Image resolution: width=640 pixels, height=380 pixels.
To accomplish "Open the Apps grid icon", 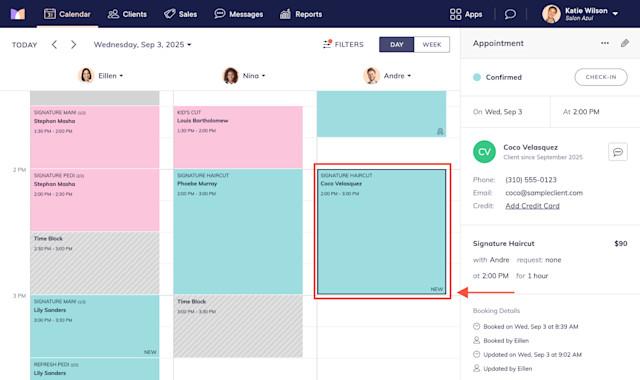I will point(456,14).
